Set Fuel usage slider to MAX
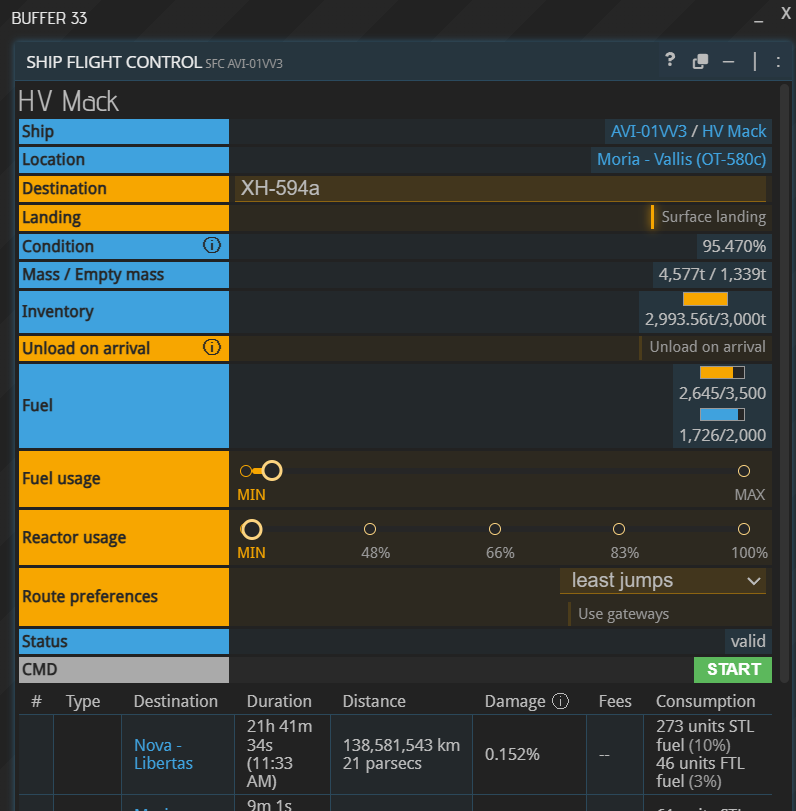This screenshot has height=811, width=796. coord(743,471)
